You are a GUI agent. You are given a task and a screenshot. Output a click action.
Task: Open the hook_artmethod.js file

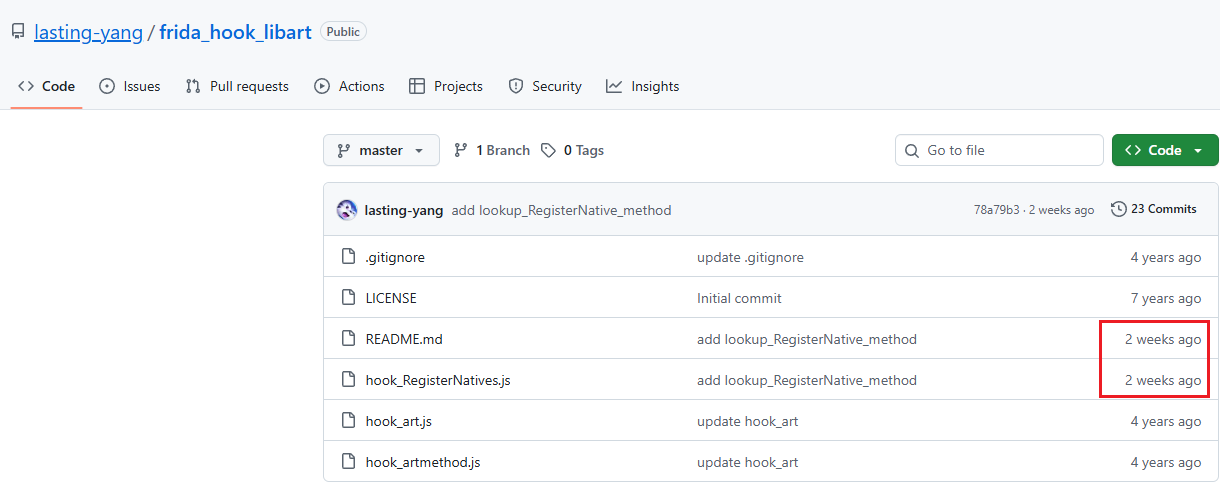pos(423,462)
